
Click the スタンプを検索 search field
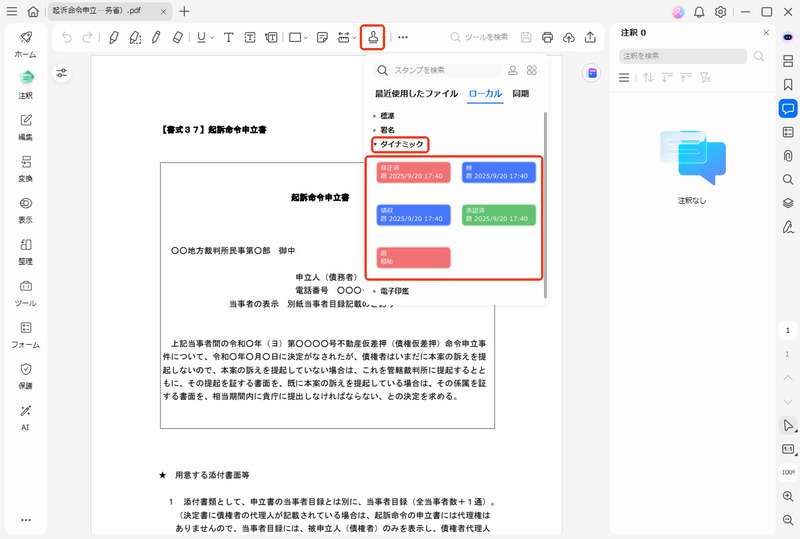point(440,71)
